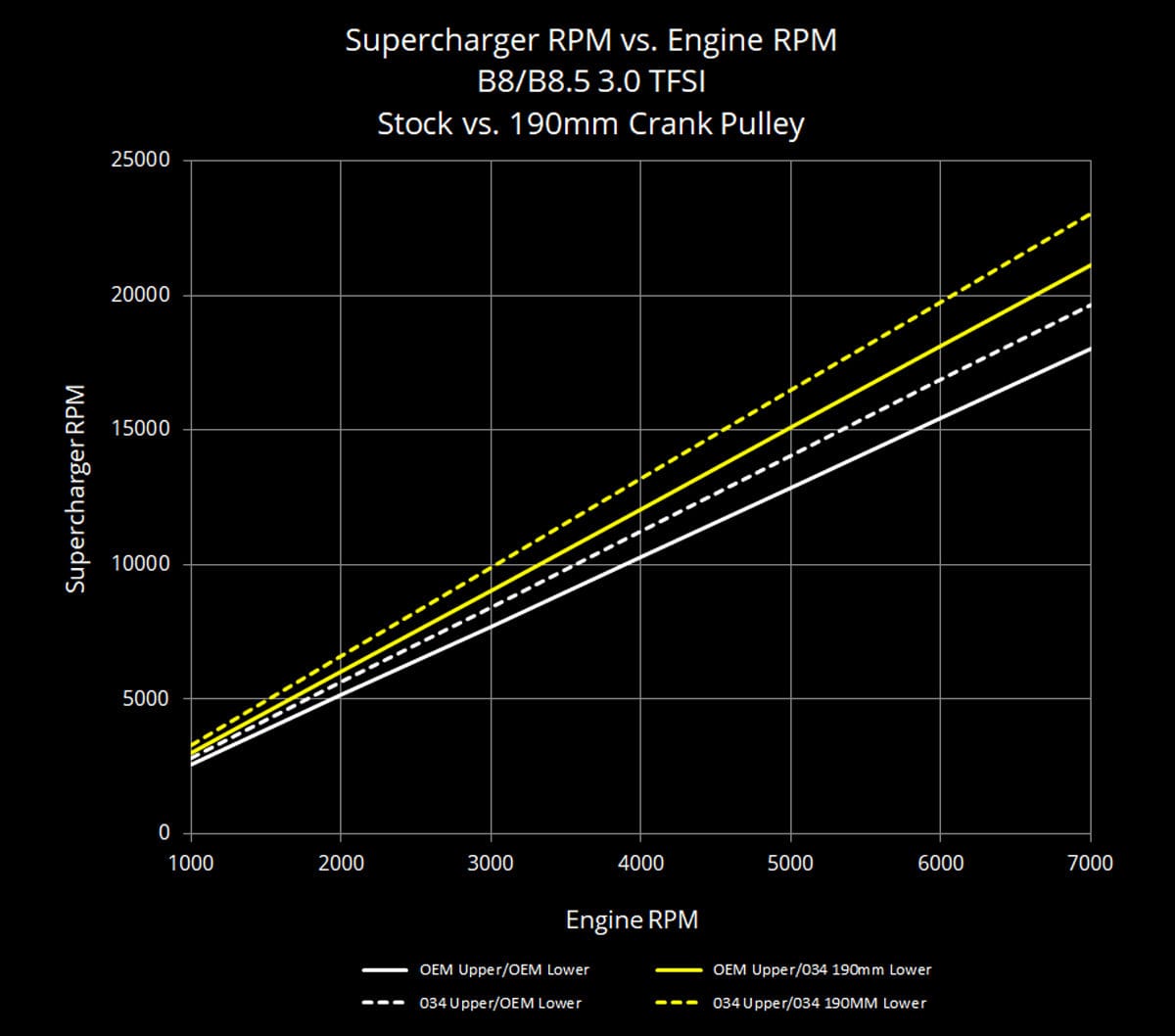Select the 'OEM Upper/034 190mm Lower' legend label

(822, 970)
